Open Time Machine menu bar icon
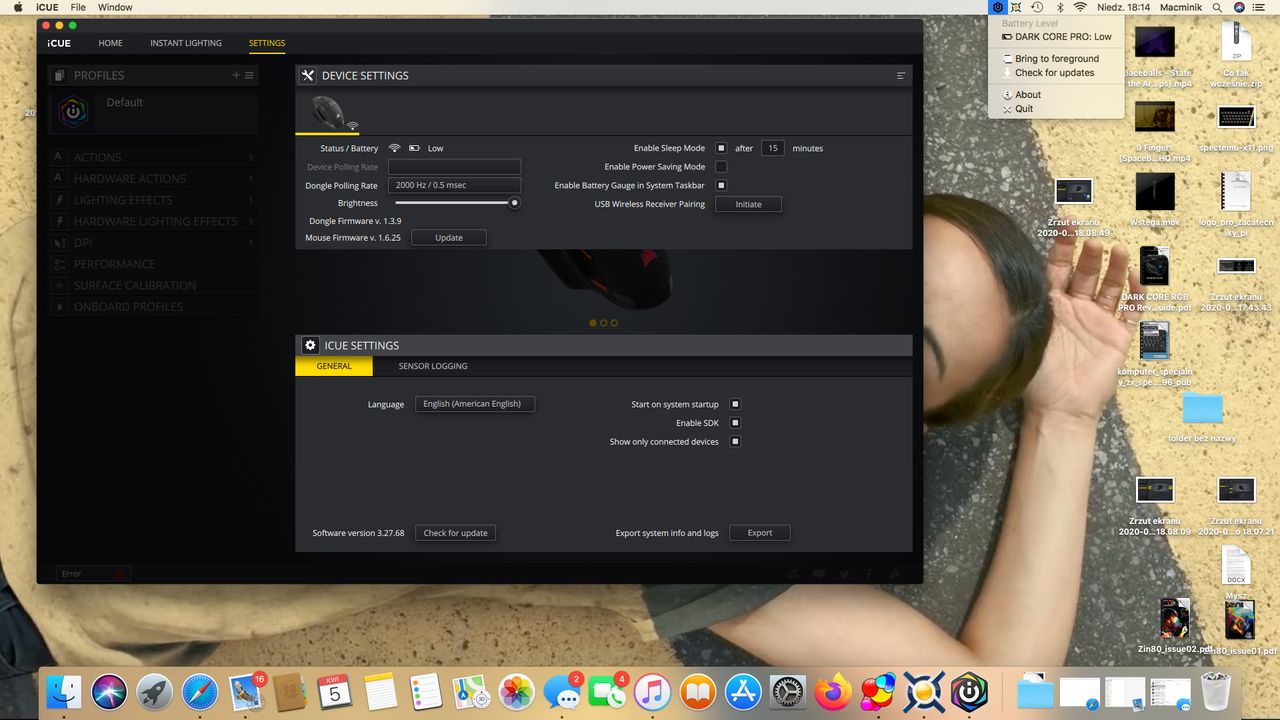This screenshot has width=1280, height=720. point(1037,7)
